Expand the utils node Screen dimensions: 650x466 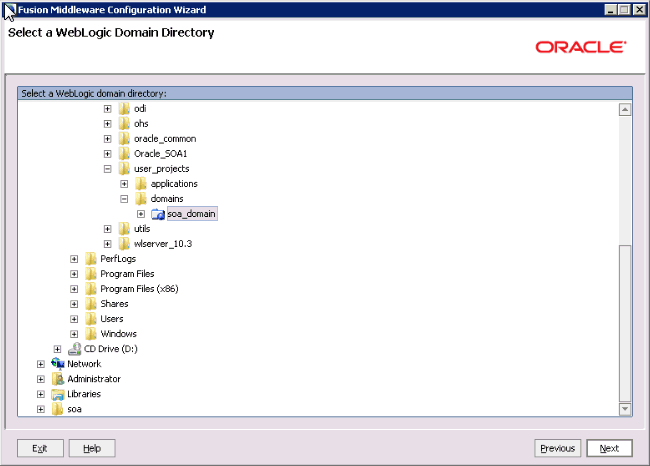[x=107, y=229]
